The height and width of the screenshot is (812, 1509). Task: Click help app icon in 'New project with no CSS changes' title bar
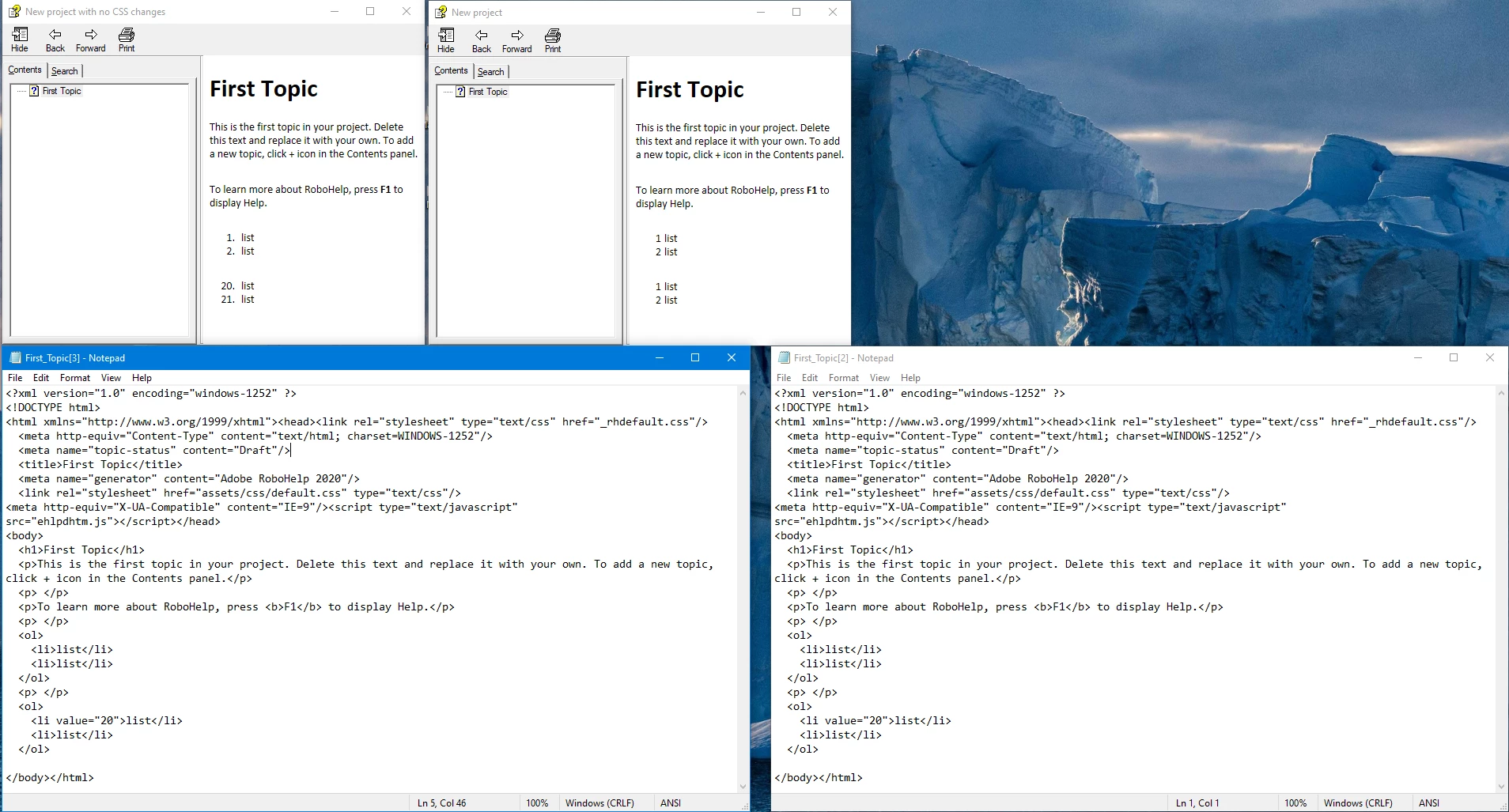point(14,12)
